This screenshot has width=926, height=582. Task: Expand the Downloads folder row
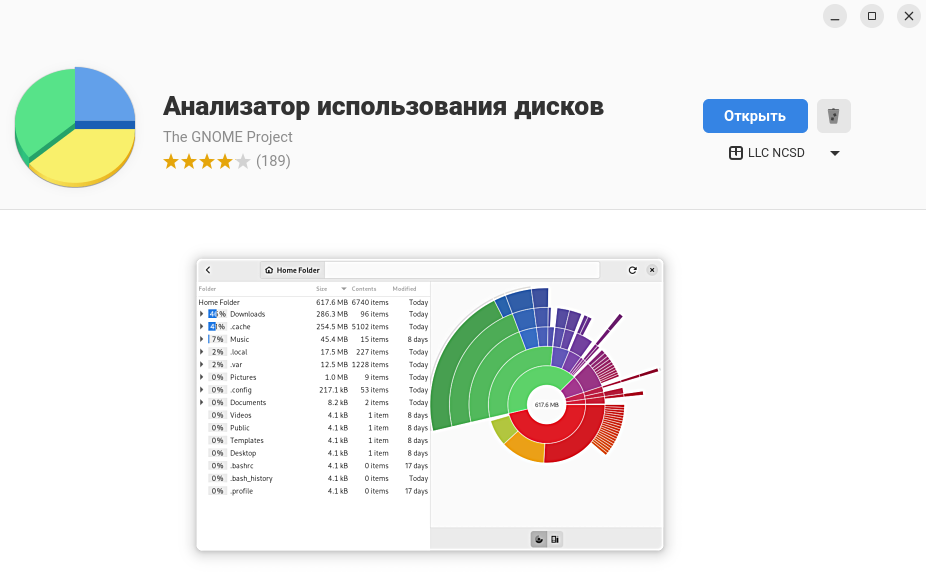pos(202,314)
